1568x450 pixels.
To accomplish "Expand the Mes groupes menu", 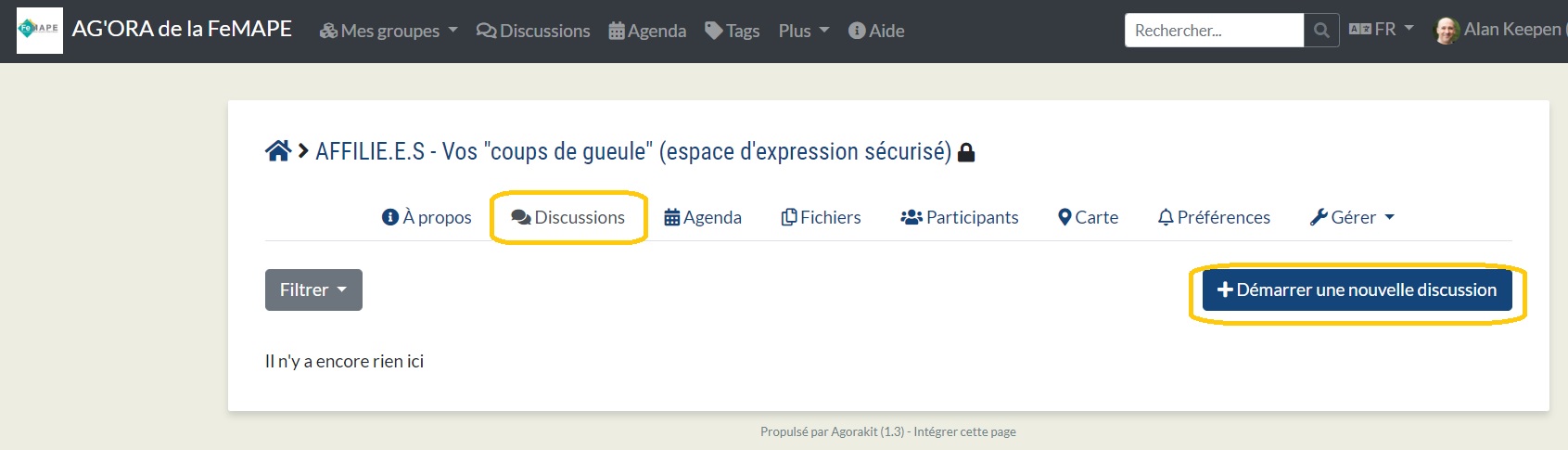I will (x=389, y=31).
